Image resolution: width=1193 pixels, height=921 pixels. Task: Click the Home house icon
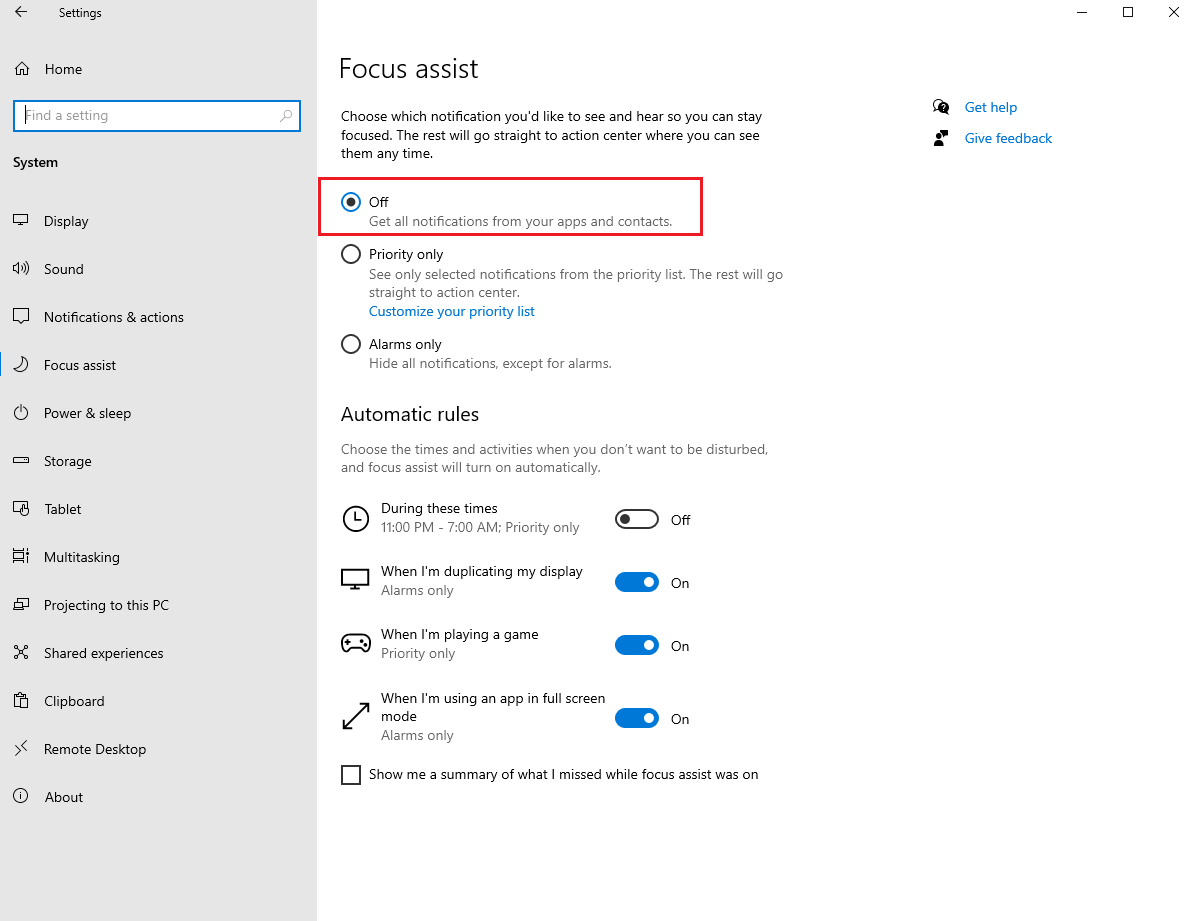22,69
